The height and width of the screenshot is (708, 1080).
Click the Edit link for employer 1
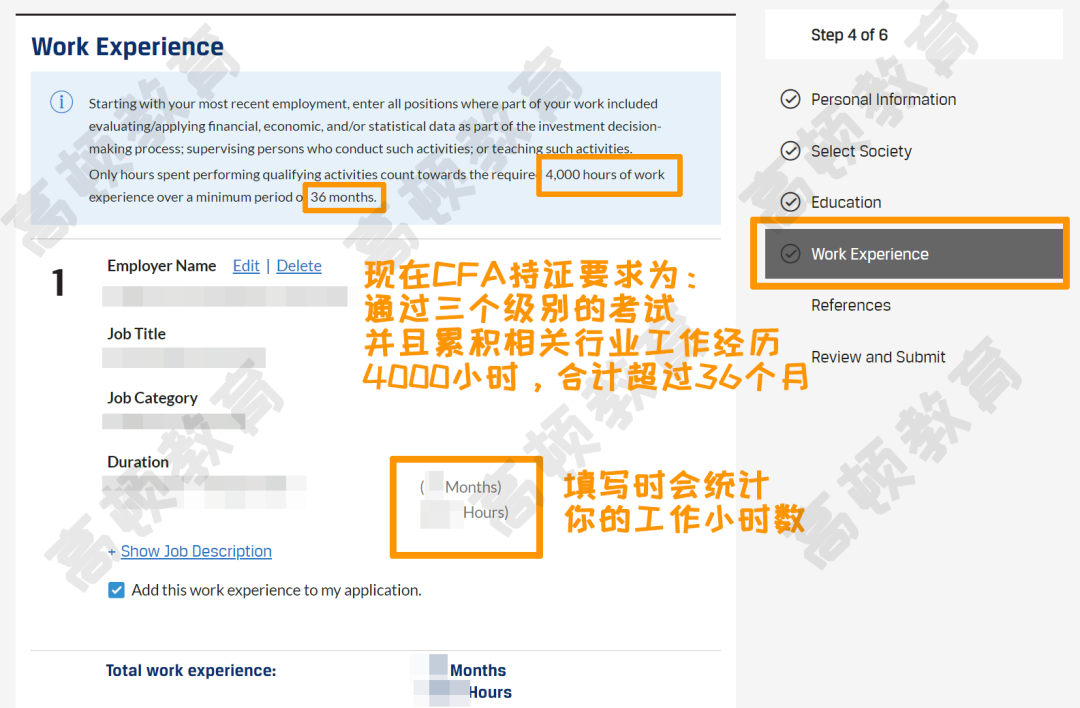[246, 266]
